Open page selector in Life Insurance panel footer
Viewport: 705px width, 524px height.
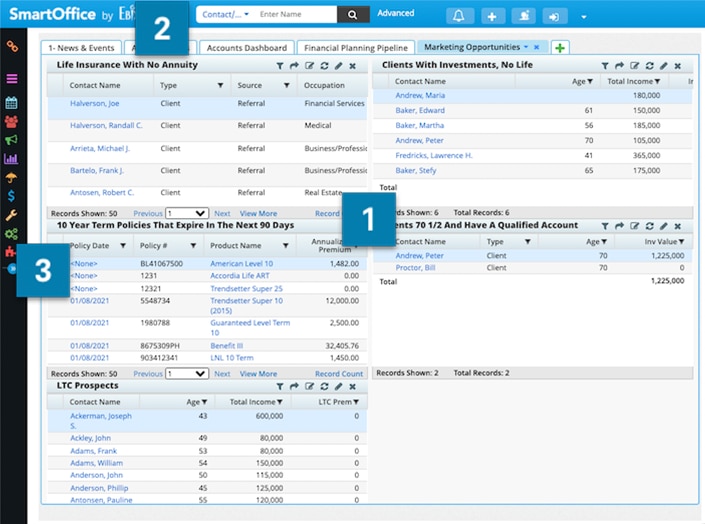[x=187, y=213]
